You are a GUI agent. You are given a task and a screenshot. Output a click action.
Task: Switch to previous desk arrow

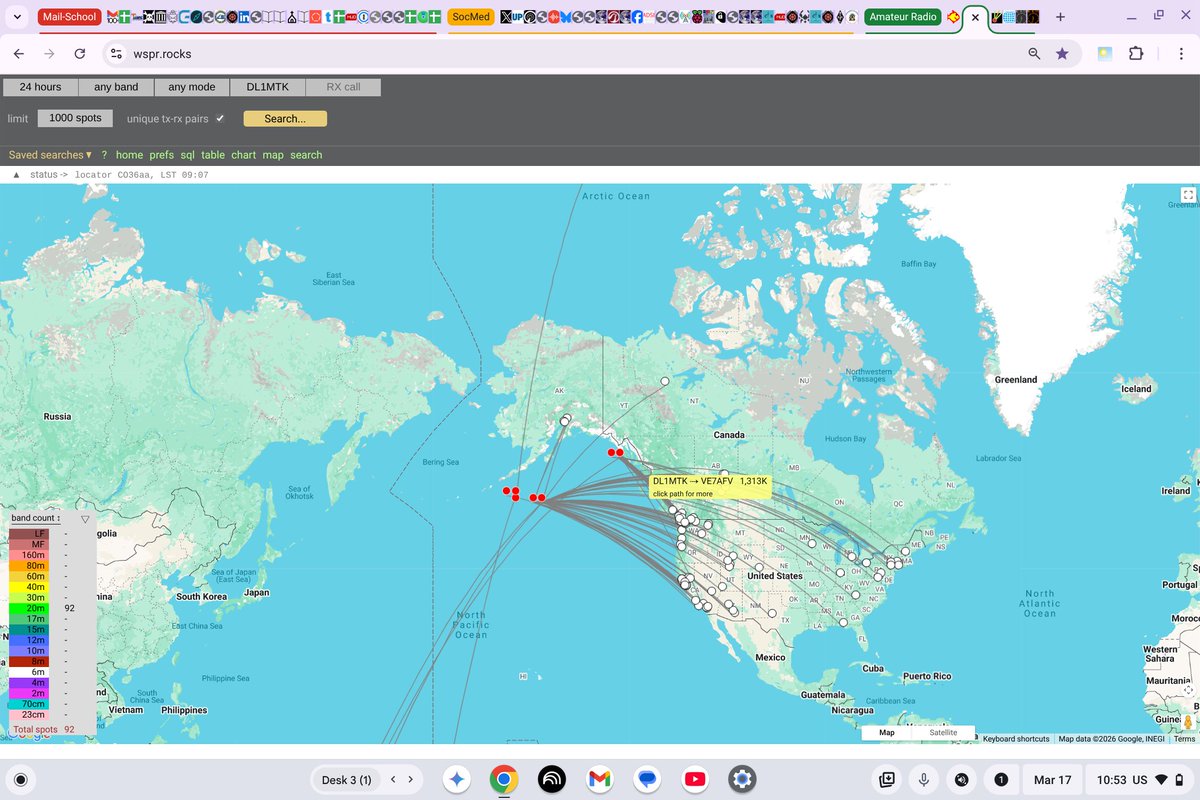[393, 779]
